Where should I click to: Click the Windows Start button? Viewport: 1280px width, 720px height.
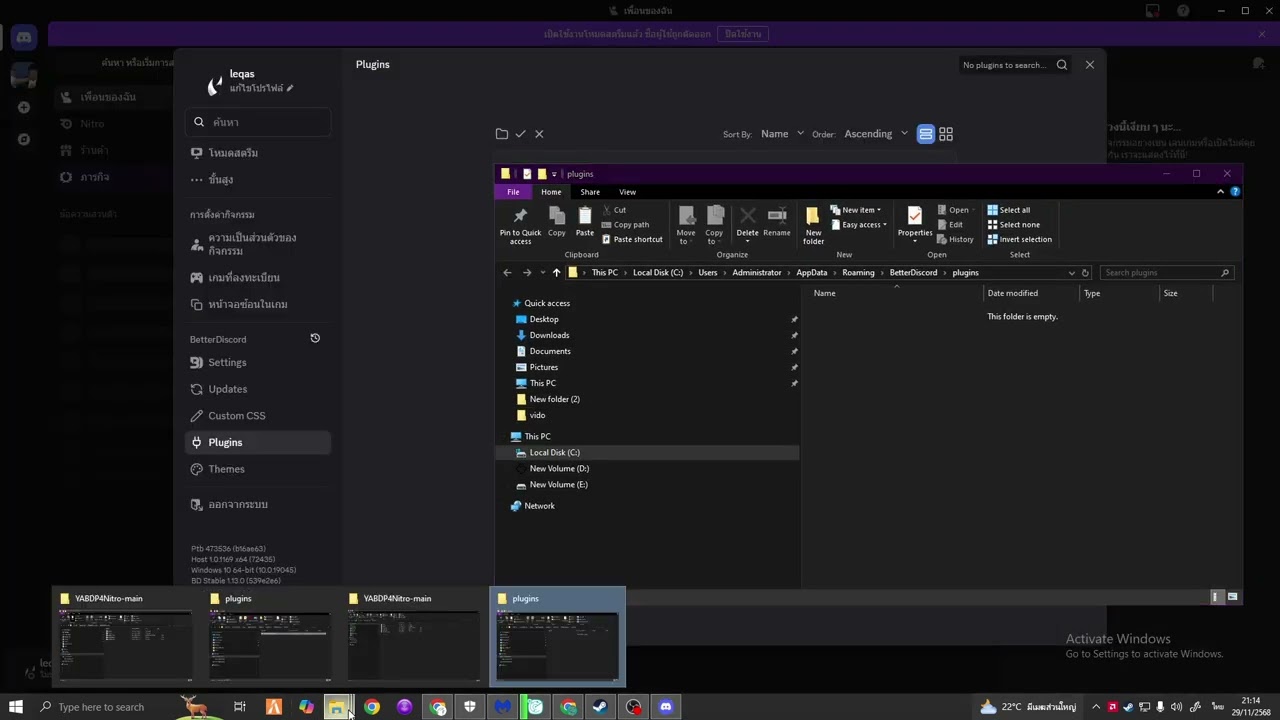click(15, 707)
